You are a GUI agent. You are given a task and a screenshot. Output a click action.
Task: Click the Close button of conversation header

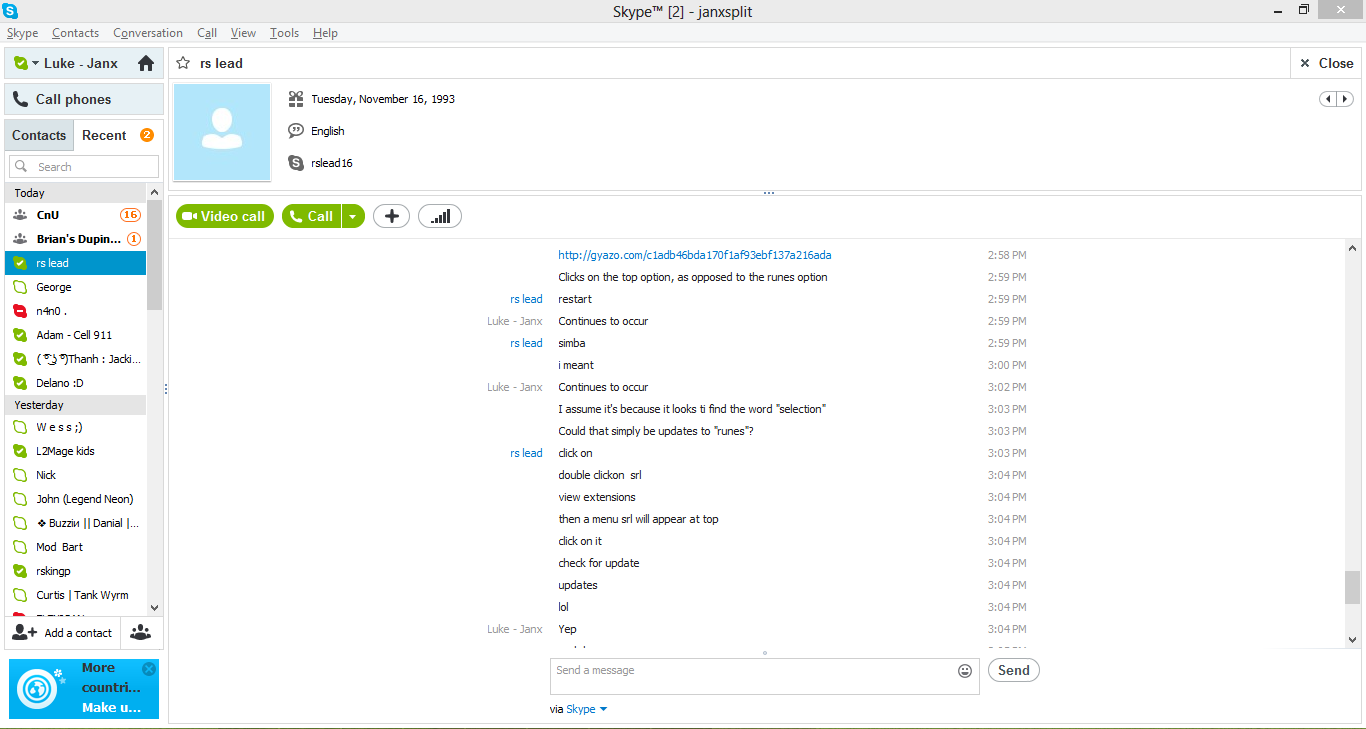pyautogui.click(x=1326, y=63)
